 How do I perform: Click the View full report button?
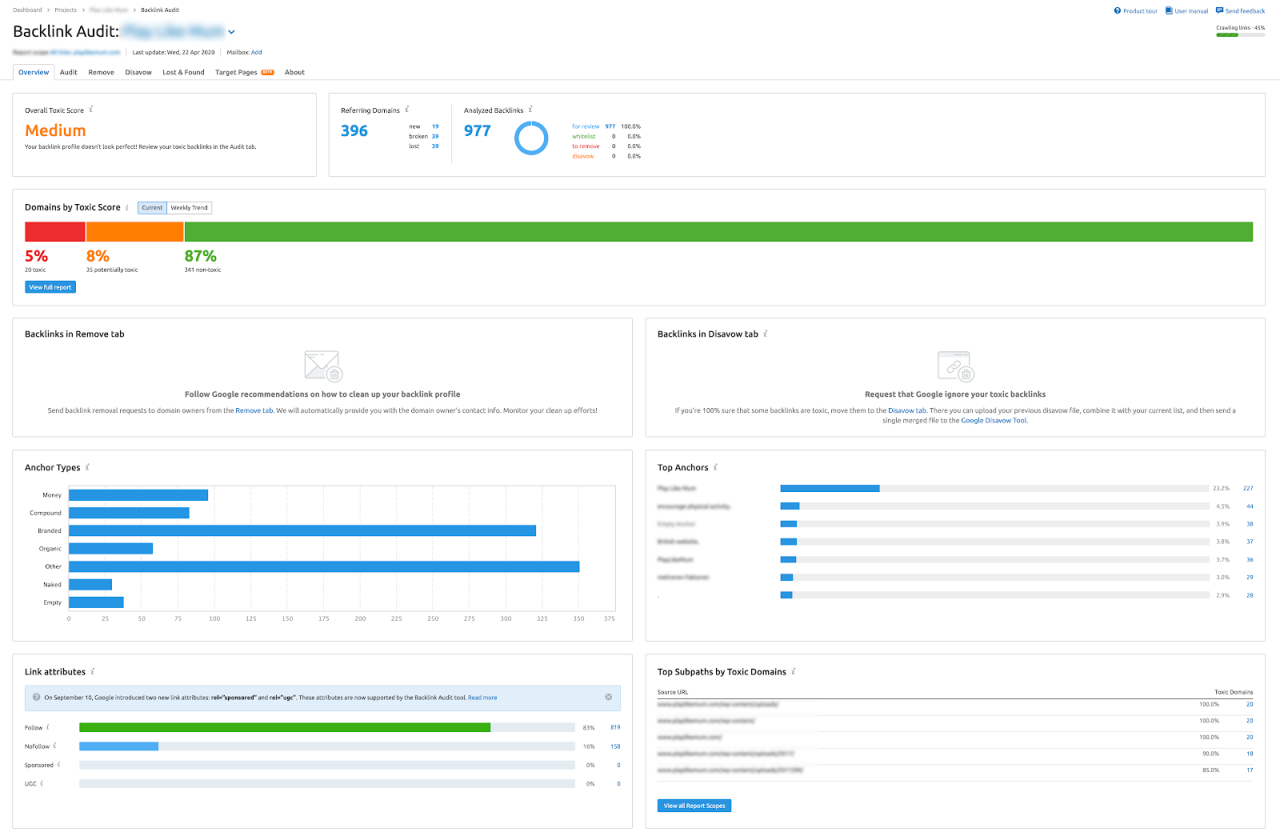[50, 287]
